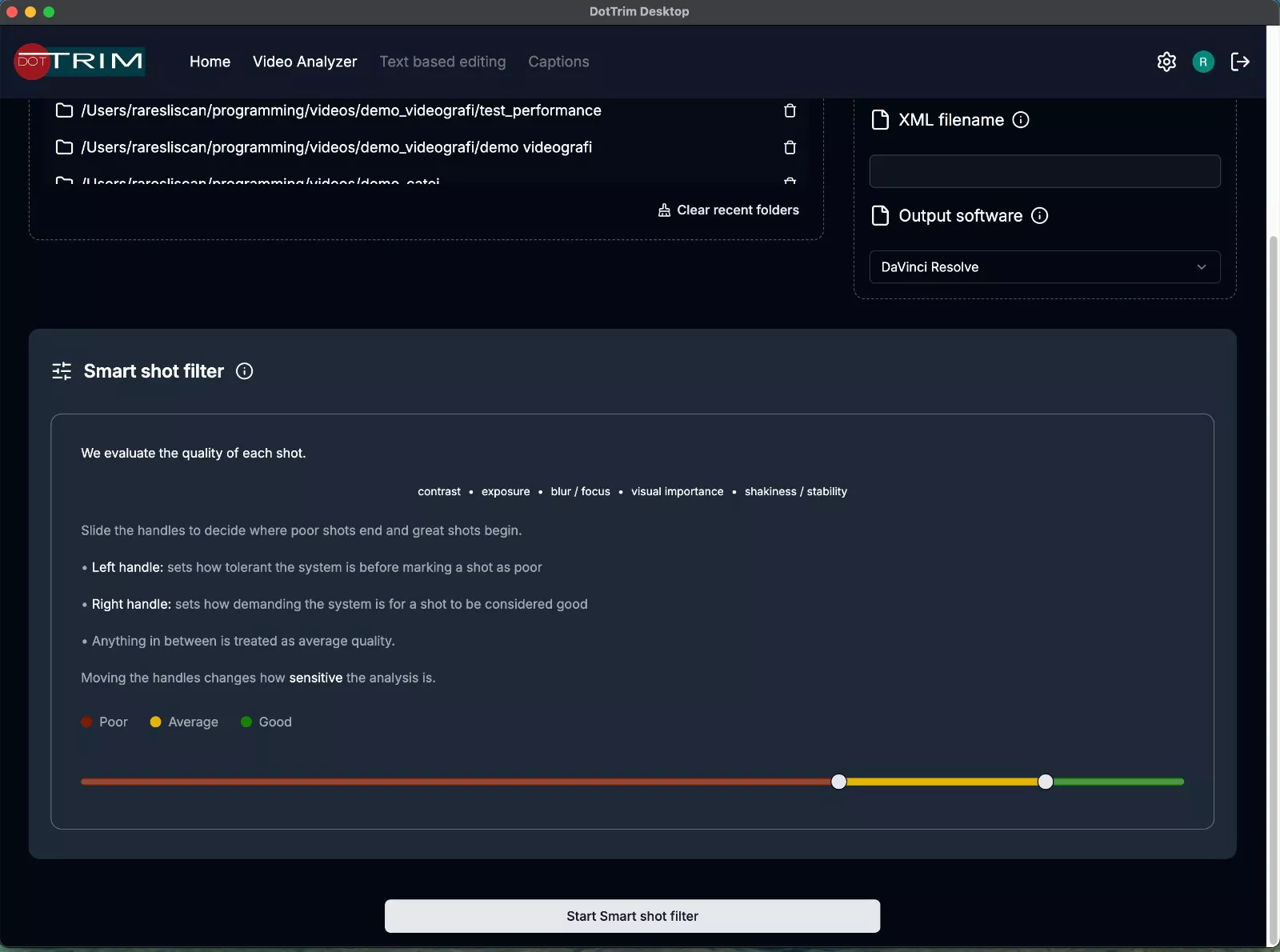This screenshot has height=952, width=1280.
Task: Open the settings gear icon
Action: 1166,62
